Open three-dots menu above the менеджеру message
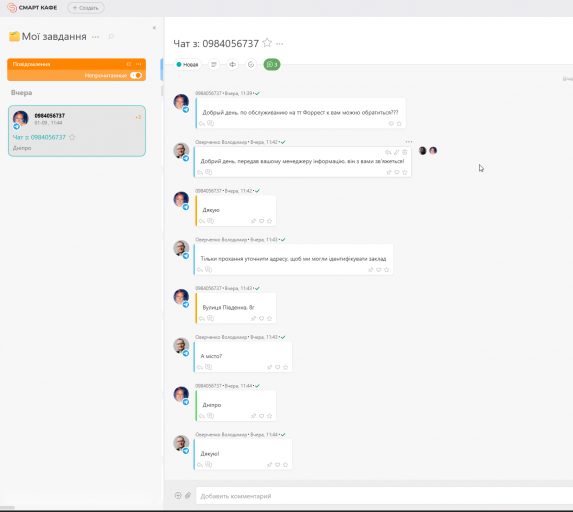Viewport: 573px width, 512px height. pyautogui.click(x=409, y=142)
